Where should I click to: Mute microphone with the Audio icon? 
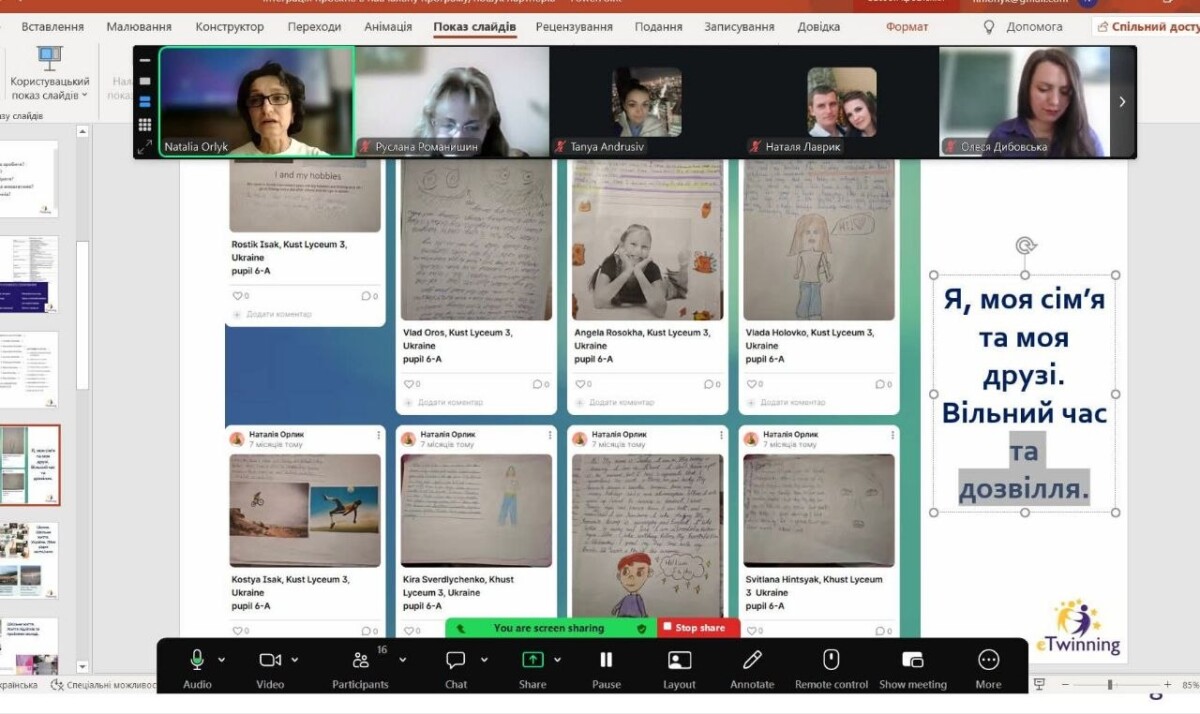pyautogui.click(x=197, y=660)
